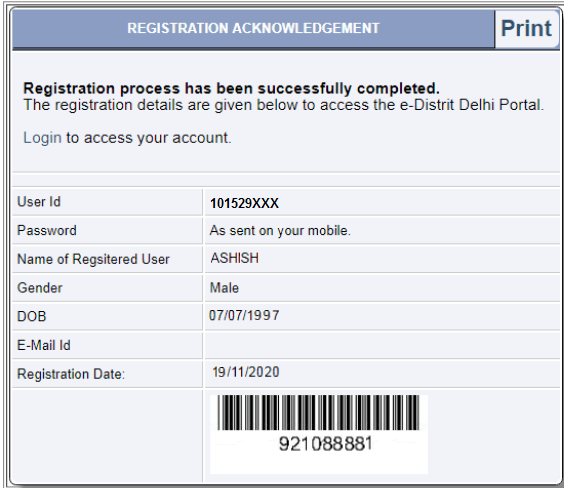Click the Registration Acknowledgement header
The width and height of the screenshot is (564, 488).
253,28
